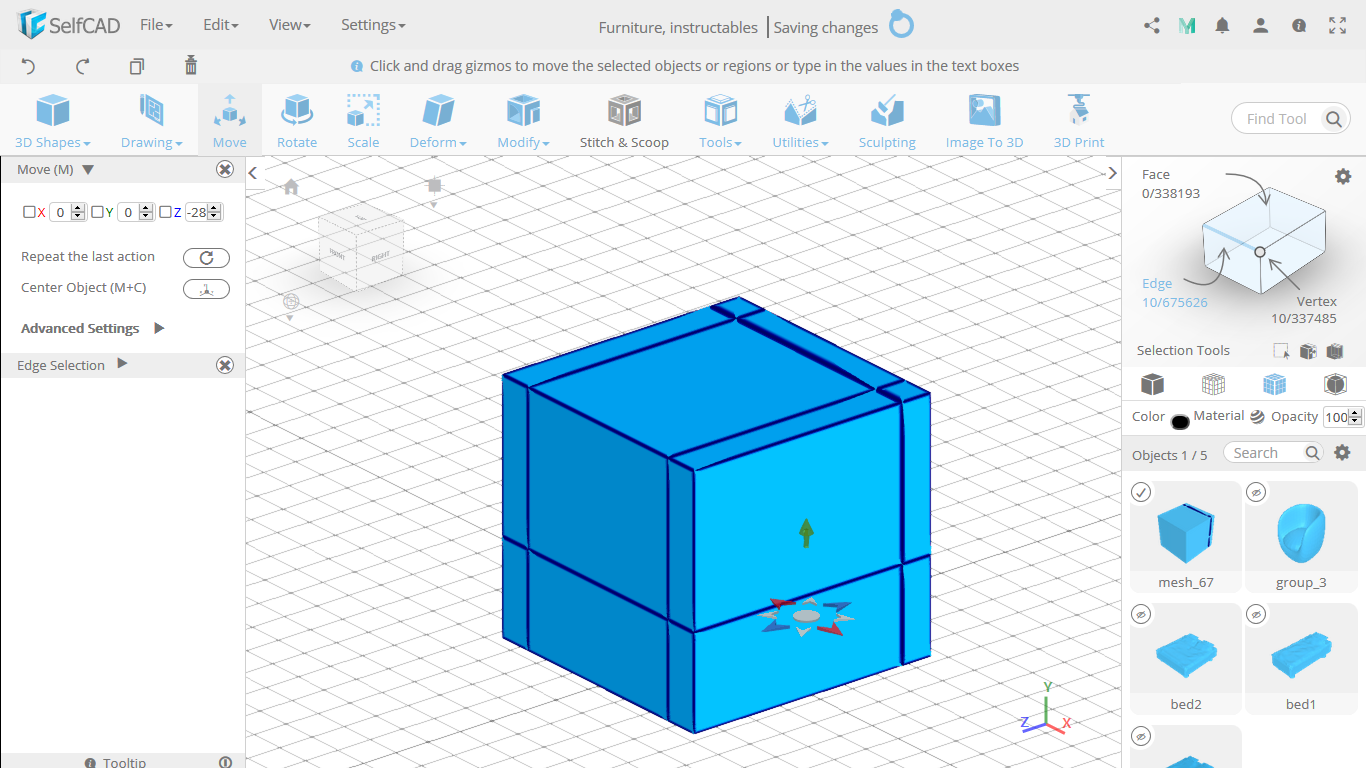Select Stitch & Scoop tool
Image resolution: width=1366 pixels, height=768 pixels.
(x=624, y=120)
